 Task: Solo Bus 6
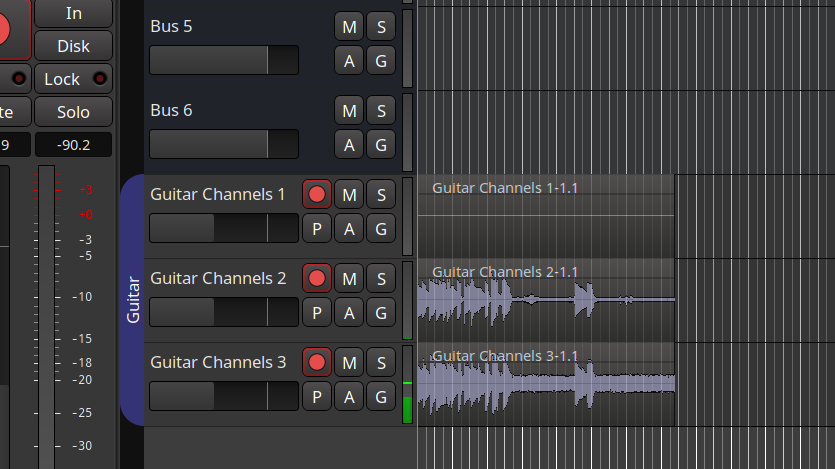tap(380, 110)
